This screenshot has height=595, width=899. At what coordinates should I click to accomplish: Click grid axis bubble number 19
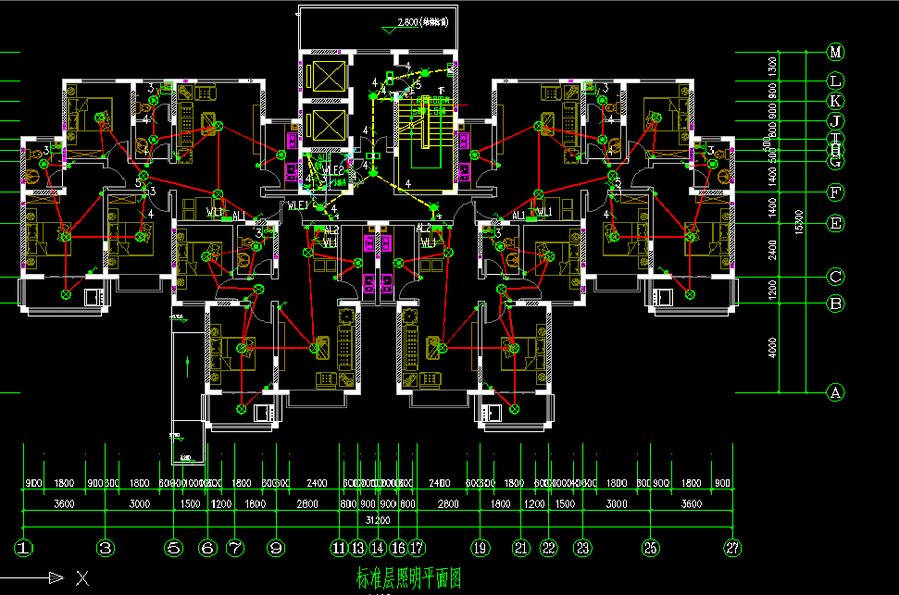(x=481, y=547)
